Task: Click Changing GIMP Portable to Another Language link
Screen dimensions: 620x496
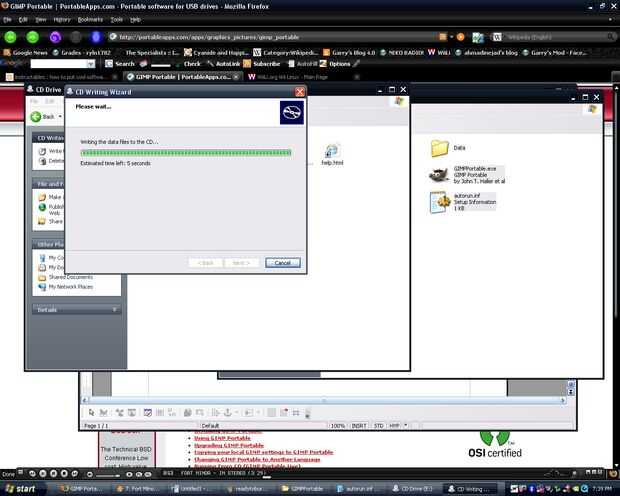Action: tap(257, 459)
